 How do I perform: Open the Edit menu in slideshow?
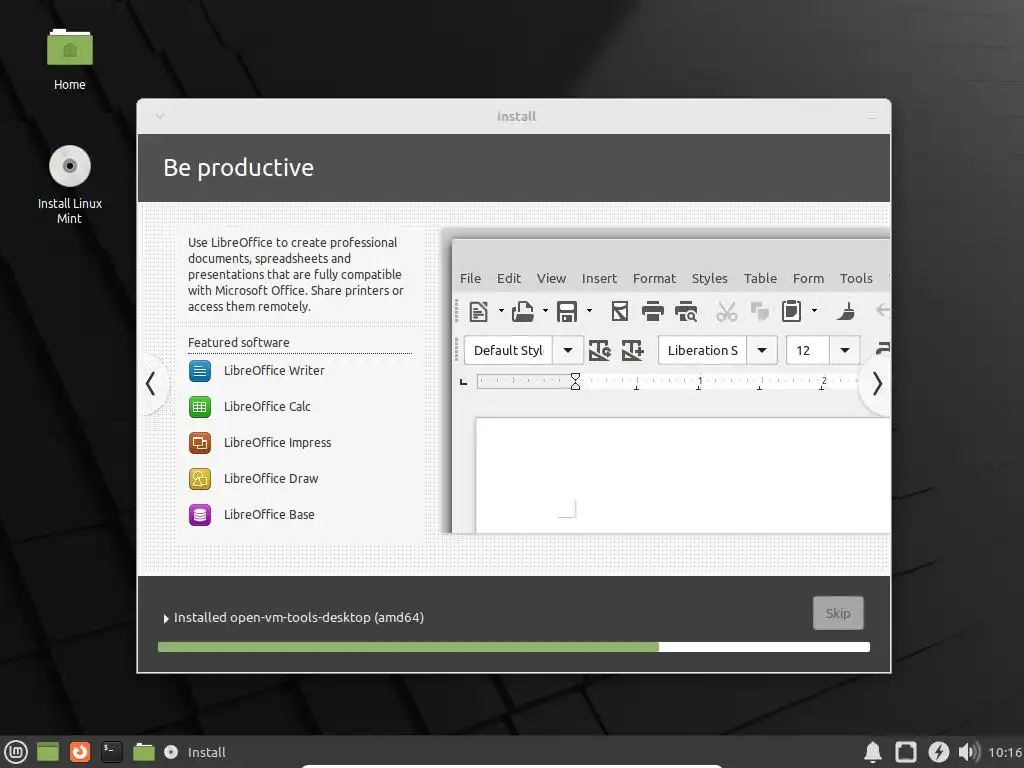509,279
